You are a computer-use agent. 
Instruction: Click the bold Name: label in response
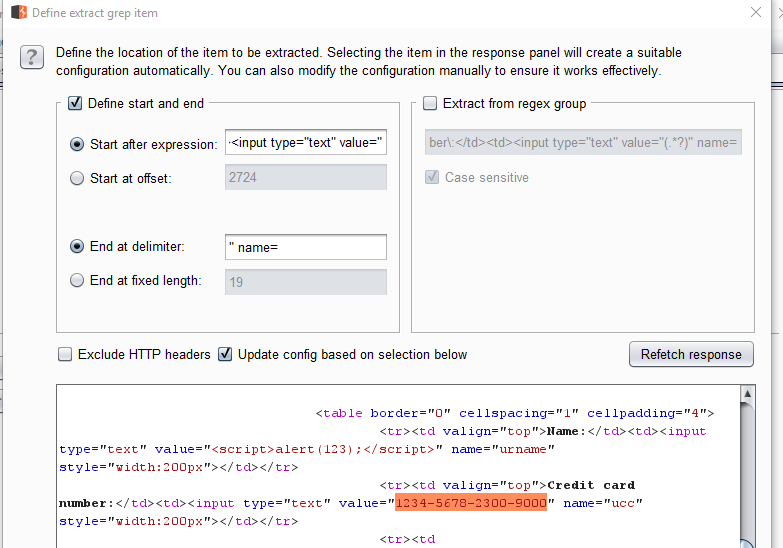(566, 431)
